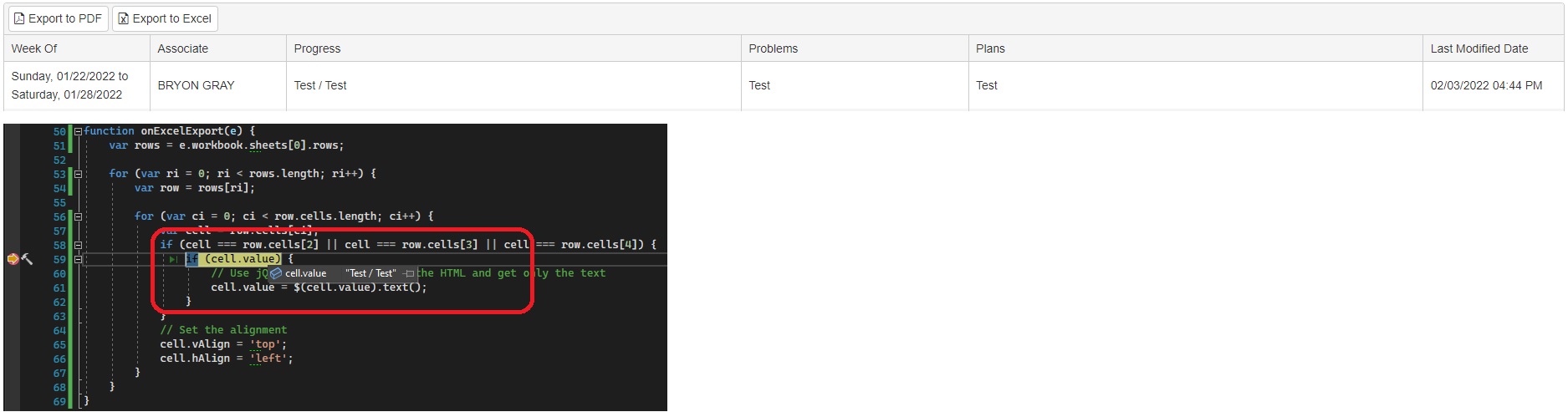Click the yellow current-statement arrow in margin

13,259
